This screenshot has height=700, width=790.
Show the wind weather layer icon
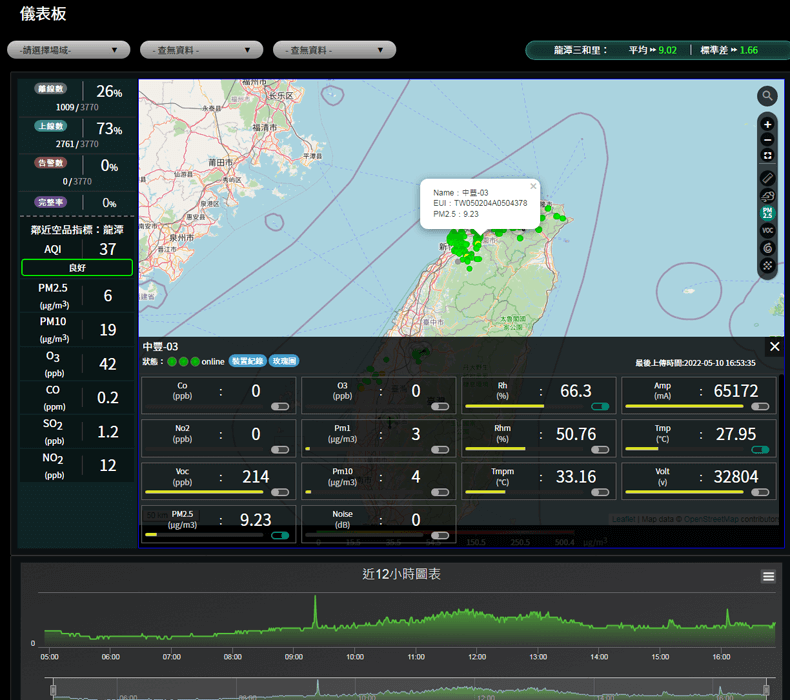pyautogui.click(x=767, y=196)
